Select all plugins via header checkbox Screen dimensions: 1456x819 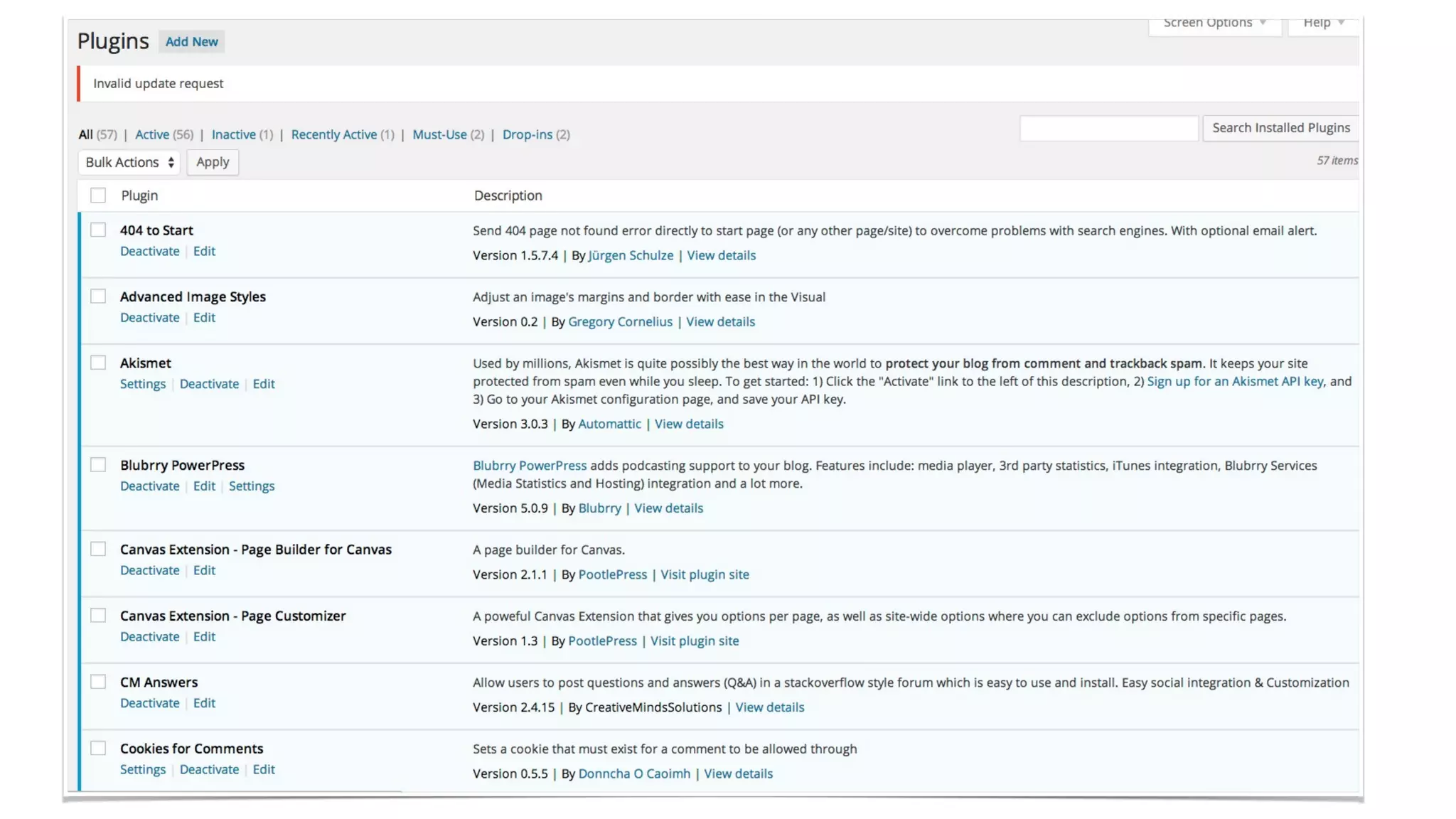98,196
